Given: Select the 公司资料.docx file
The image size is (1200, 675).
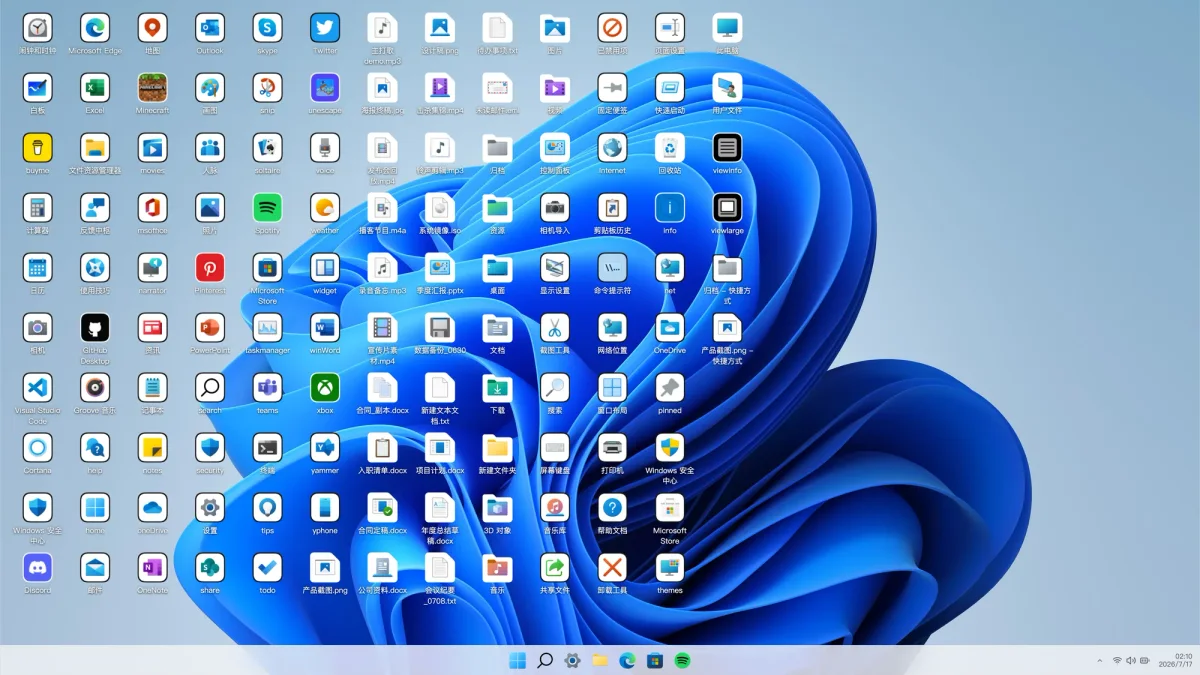Looking at the screenshot, I should (x=382, y=568).
